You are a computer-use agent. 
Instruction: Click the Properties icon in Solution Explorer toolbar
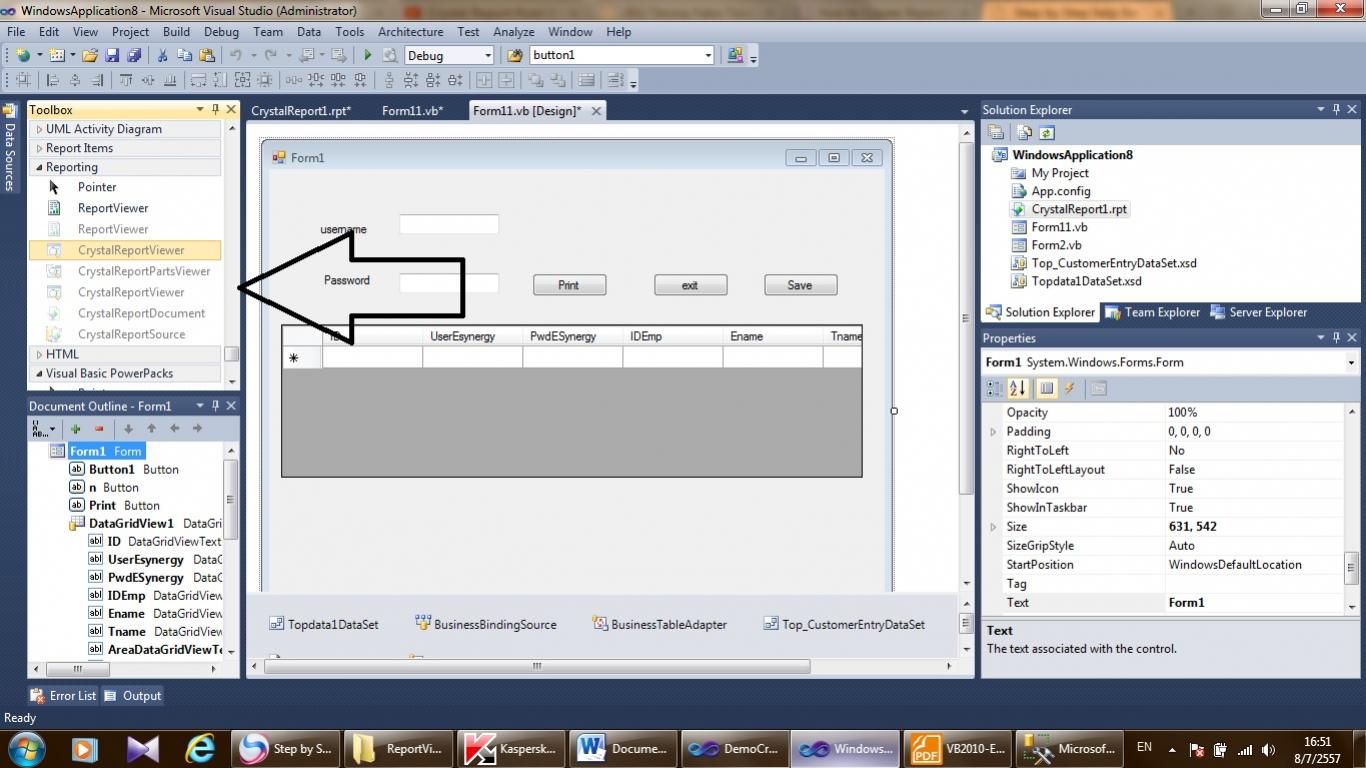coord(996,132)
